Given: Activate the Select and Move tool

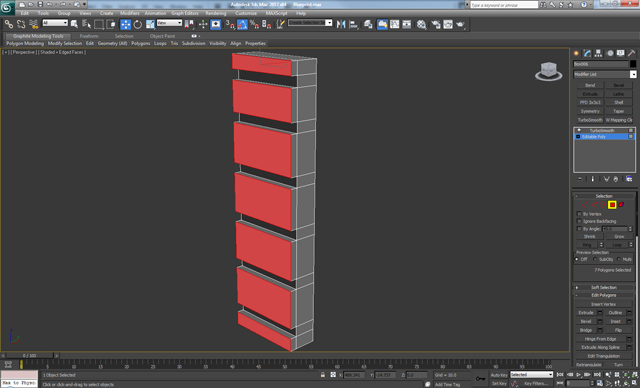Looking at the screenshot, I should pos(125,24).
